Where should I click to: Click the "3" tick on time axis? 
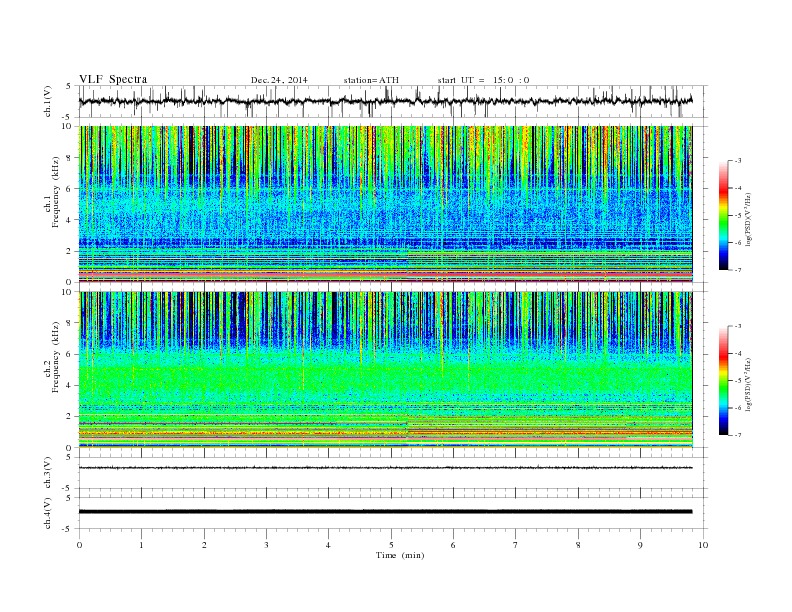(x=266, y=545)
